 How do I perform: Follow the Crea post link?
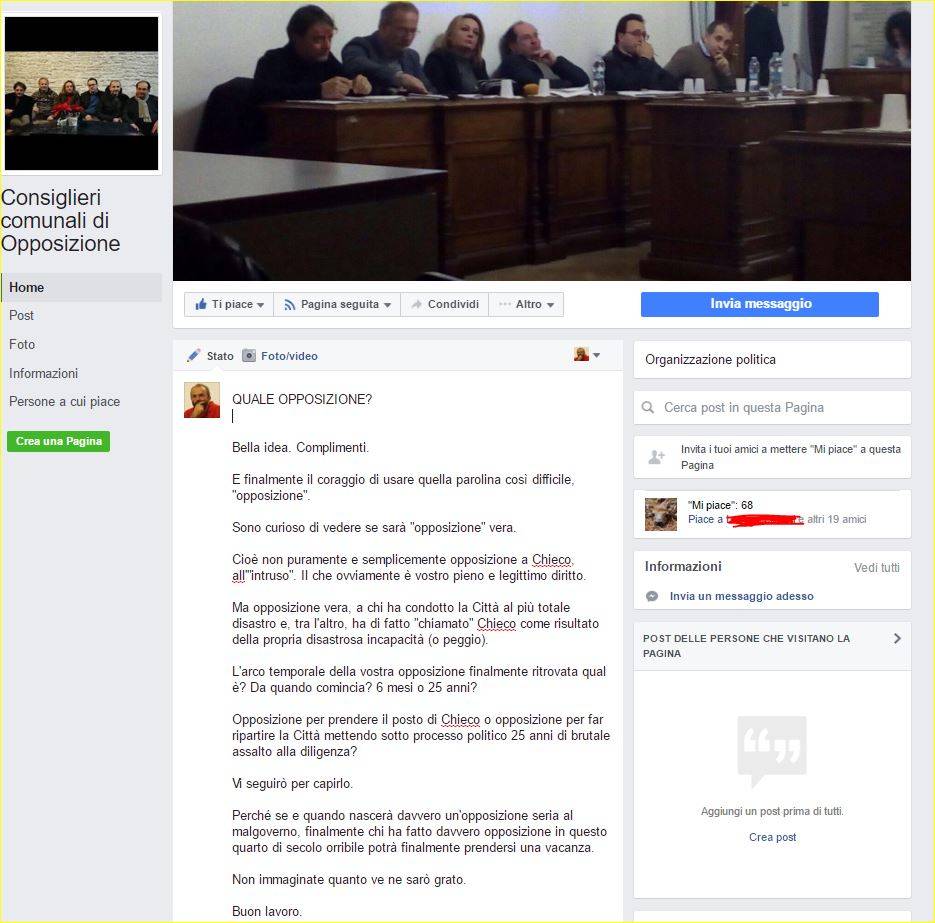point(772,837)
